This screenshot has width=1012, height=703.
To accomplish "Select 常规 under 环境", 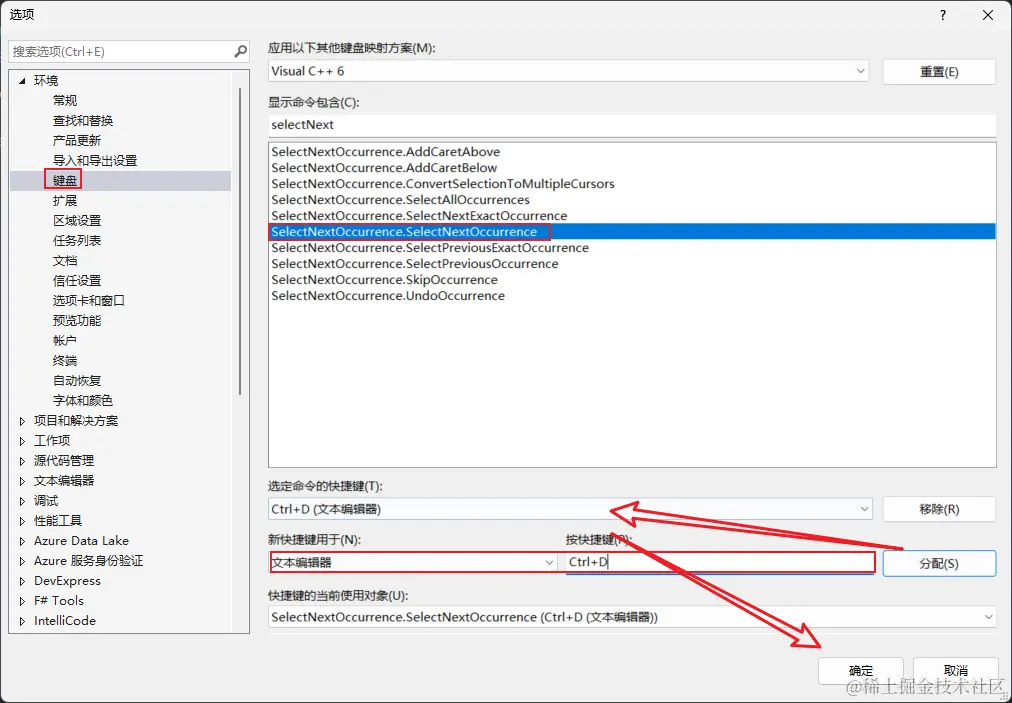I will (65, 101).
